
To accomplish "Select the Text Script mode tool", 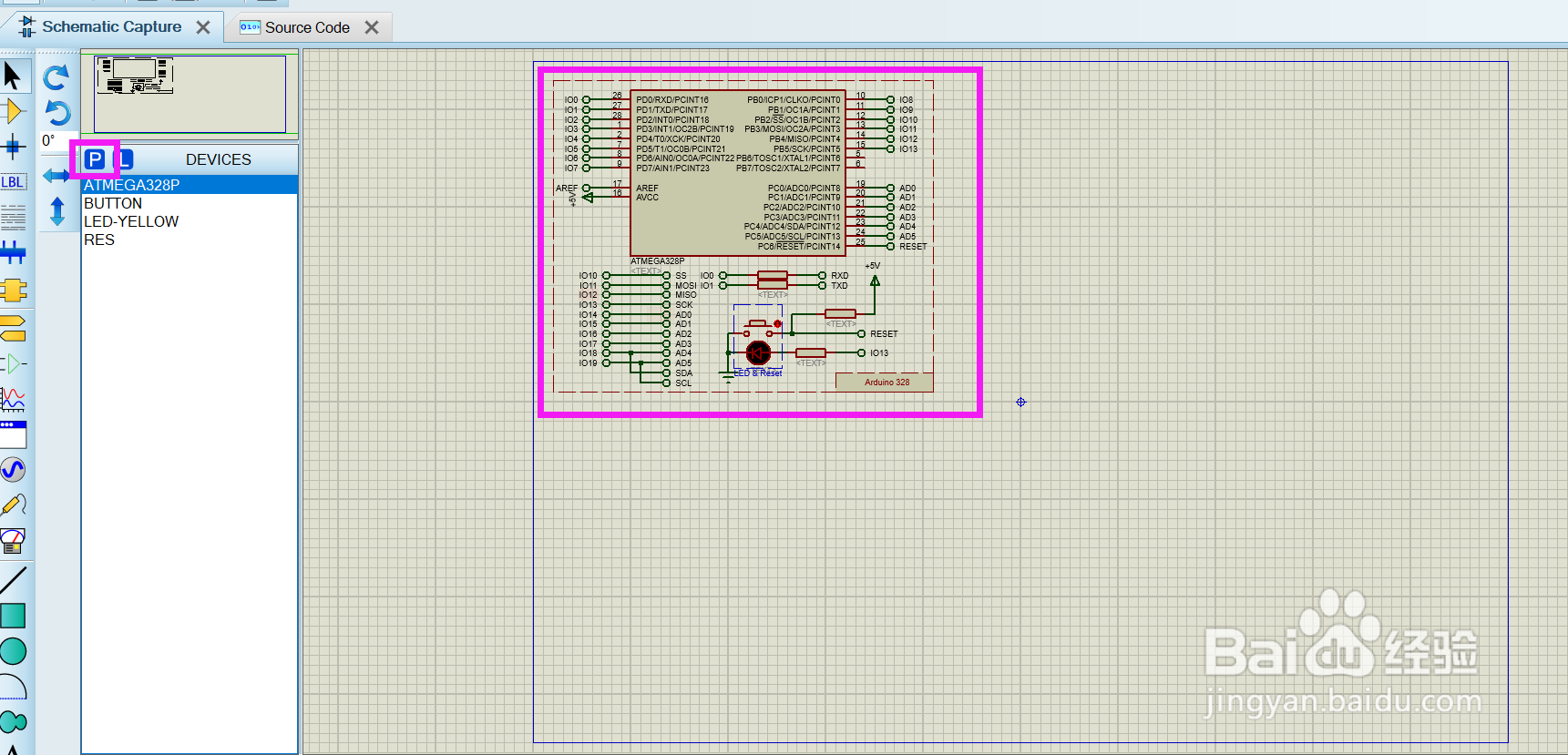I will click(13, 217).
